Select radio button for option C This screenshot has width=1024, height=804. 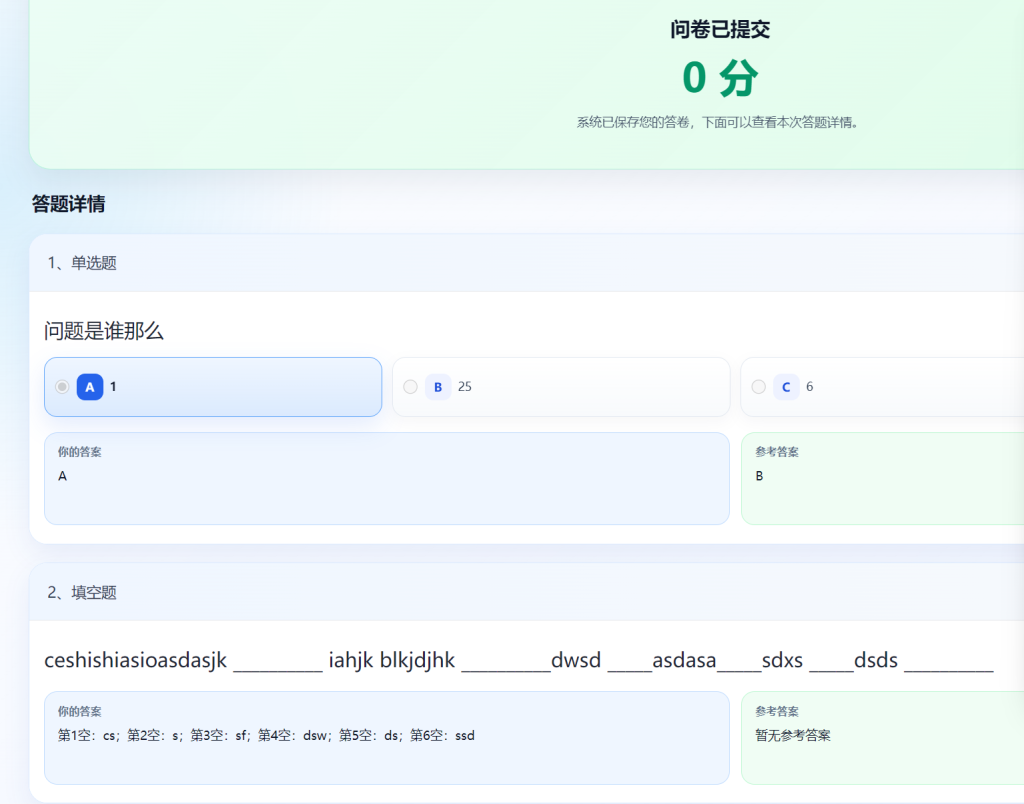(x=758, y=387)
